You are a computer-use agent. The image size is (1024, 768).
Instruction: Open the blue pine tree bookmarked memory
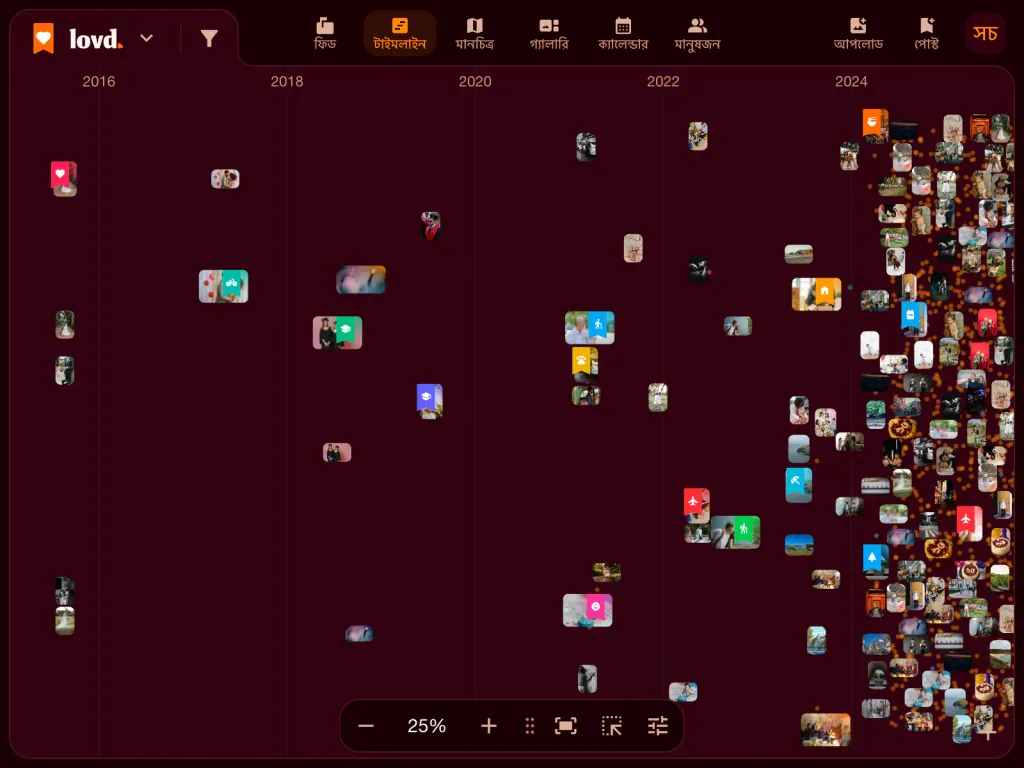(x=875, y=562)
